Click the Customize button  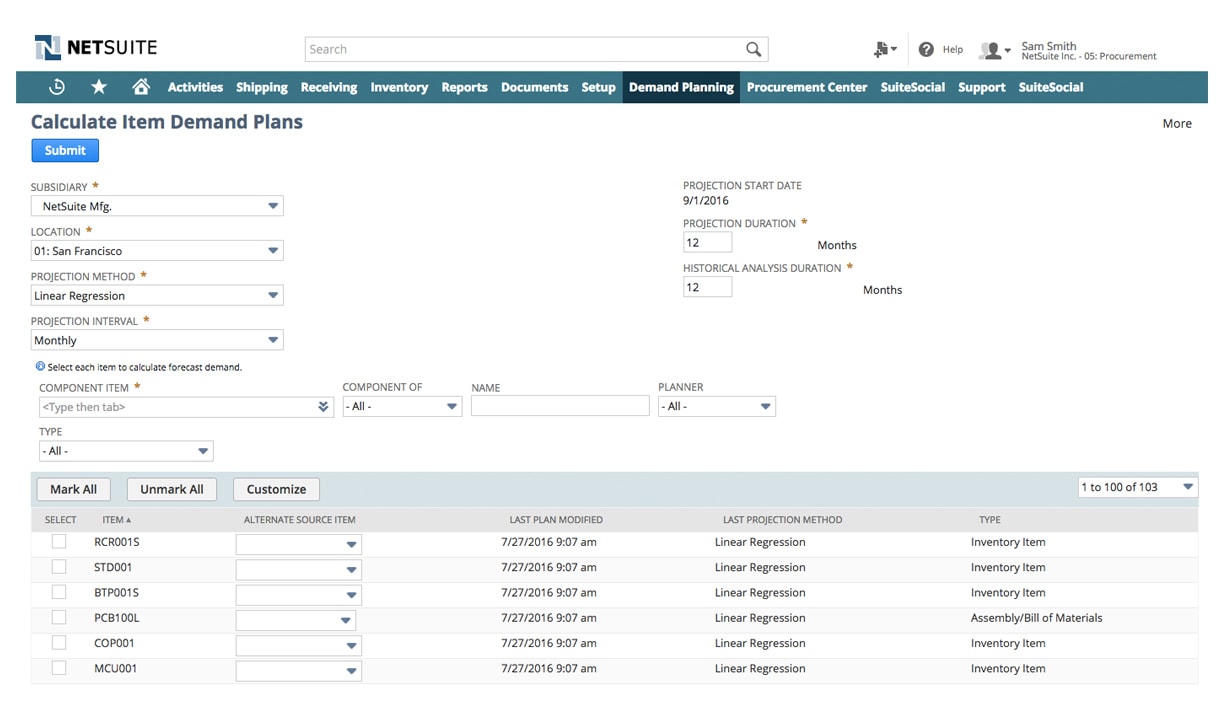click(276, 489)
